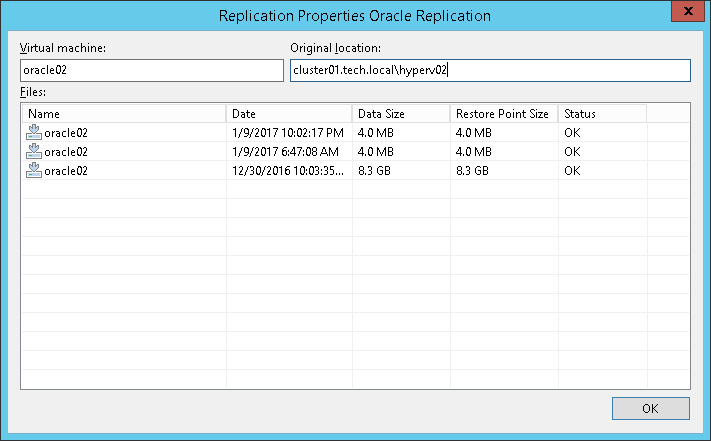Click the 8.3 GB restore point size cell
This screenshot has height=441, width=711.
tap(472, 170)
